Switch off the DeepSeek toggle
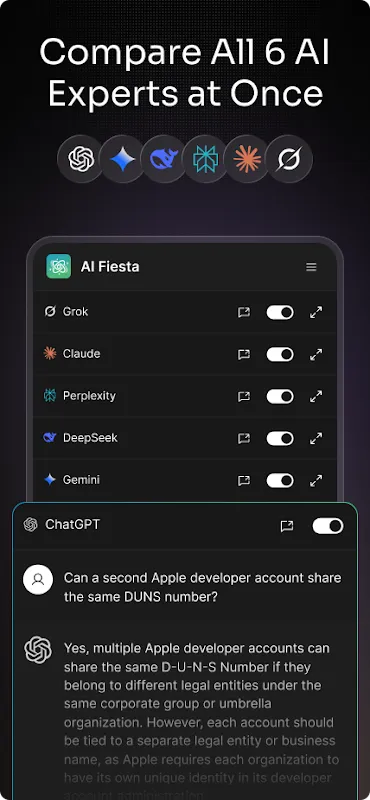This screenshot has height=800, width=370. (x=280, y=438)
